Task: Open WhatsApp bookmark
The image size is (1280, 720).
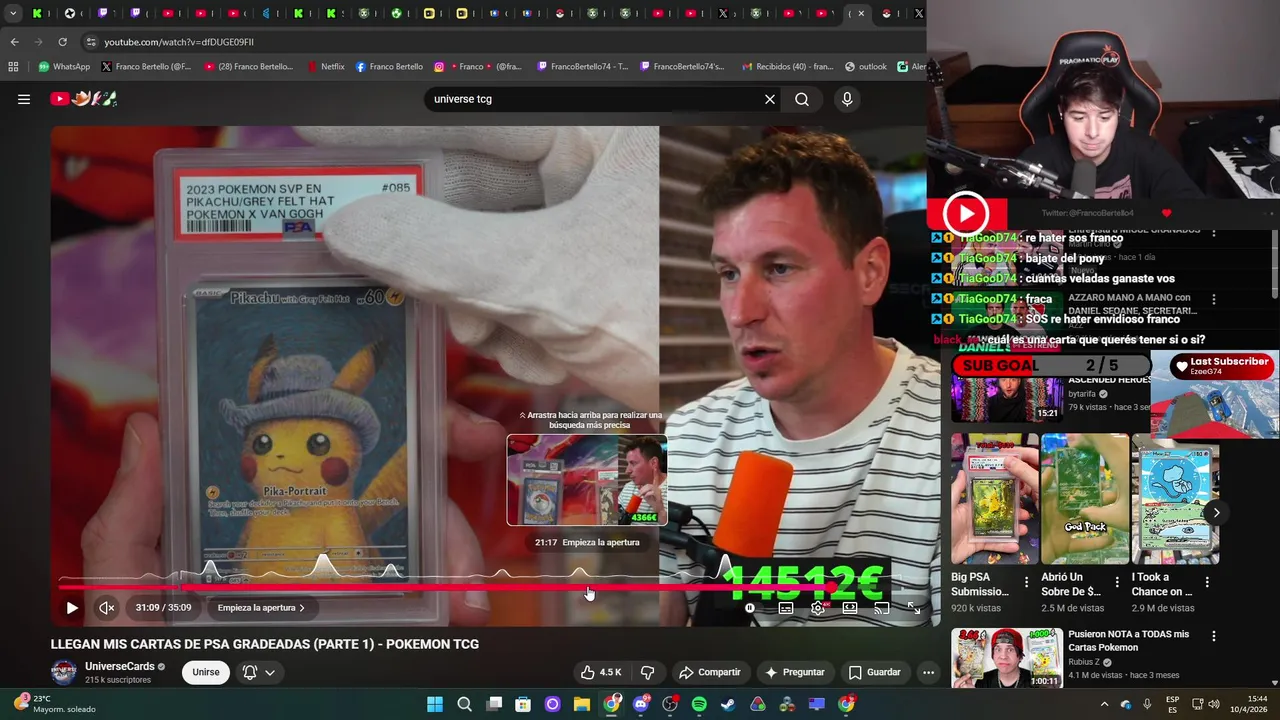Action: 64,67
